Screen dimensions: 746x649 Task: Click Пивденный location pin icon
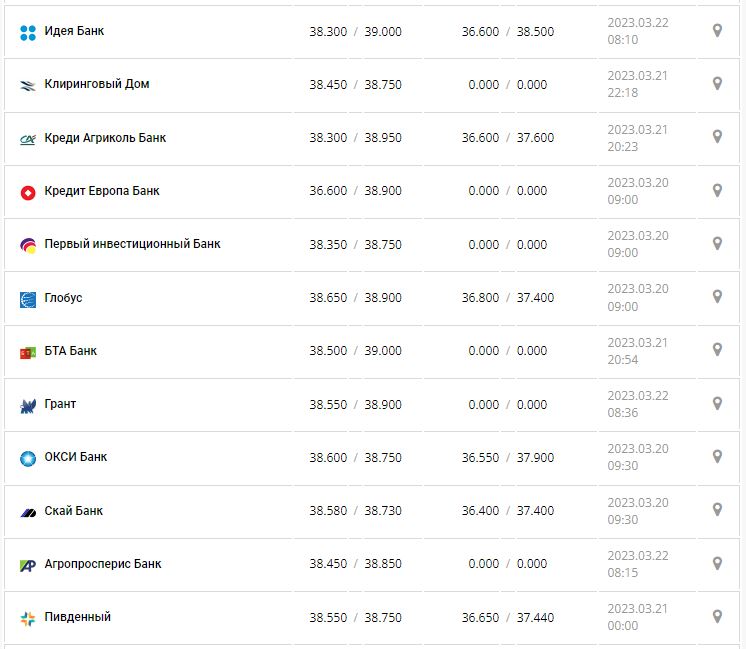coord(717,617)
